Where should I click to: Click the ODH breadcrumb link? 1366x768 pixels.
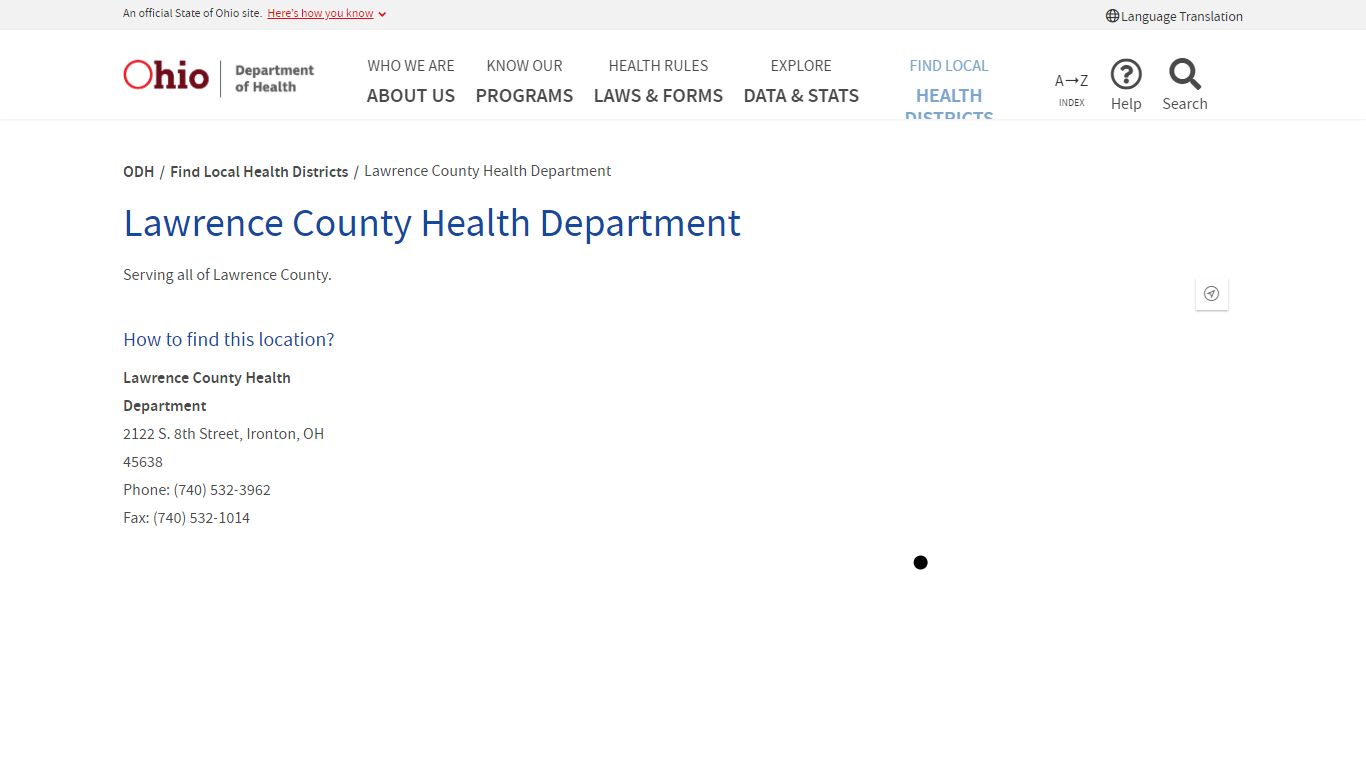click(138, 171)
